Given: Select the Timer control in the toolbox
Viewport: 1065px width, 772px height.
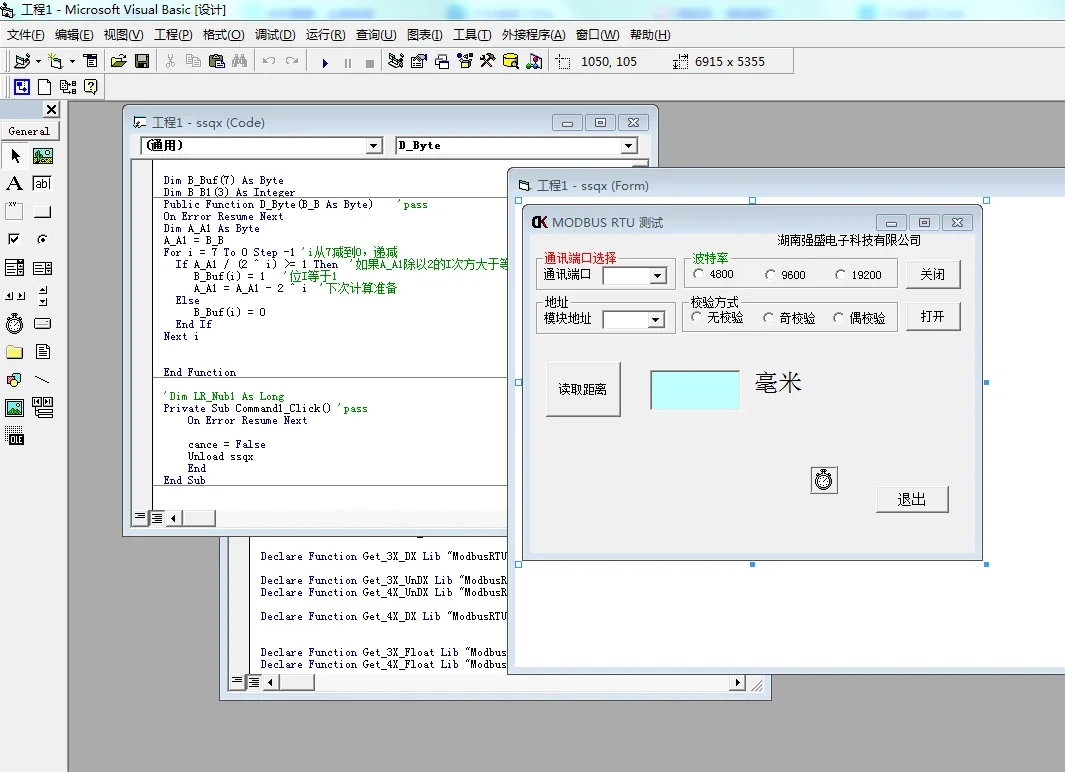Looking at the screenshot, I should (15, 324).
